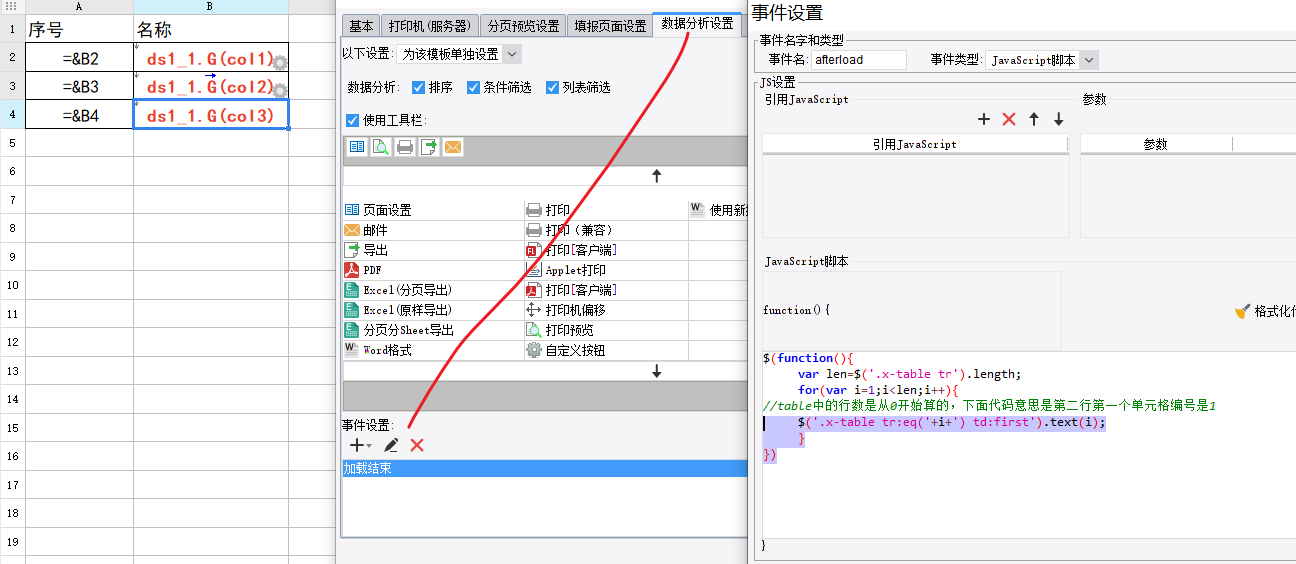Toggle the 列表筛选 checkbox
Screen dimensions: 1296x564
point(552,87)
